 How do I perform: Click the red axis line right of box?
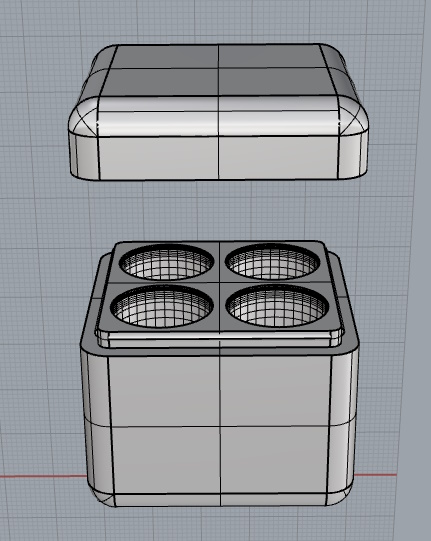point(375,475)
